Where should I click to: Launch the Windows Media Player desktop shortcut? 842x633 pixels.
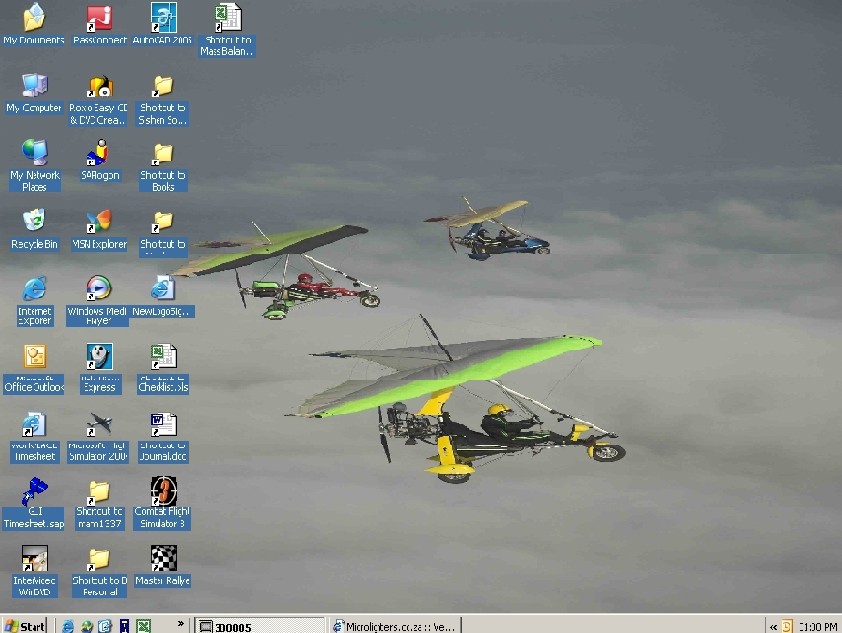coord(98,301)
